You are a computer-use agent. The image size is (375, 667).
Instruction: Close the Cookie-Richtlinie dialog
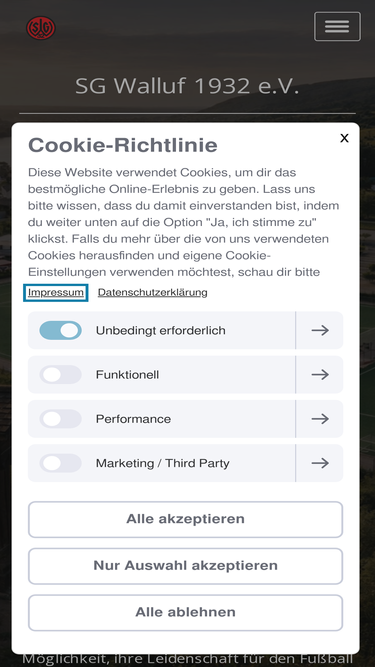click(x=344, y=138)
